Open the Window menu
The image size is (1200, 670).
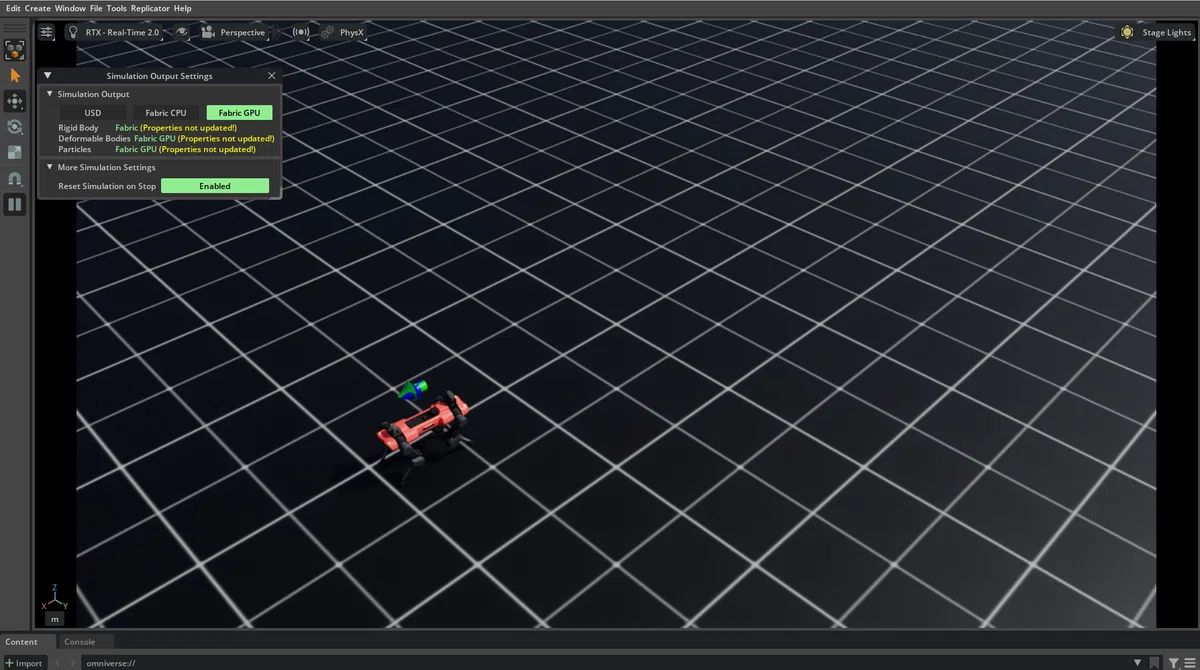coord(70,8)
